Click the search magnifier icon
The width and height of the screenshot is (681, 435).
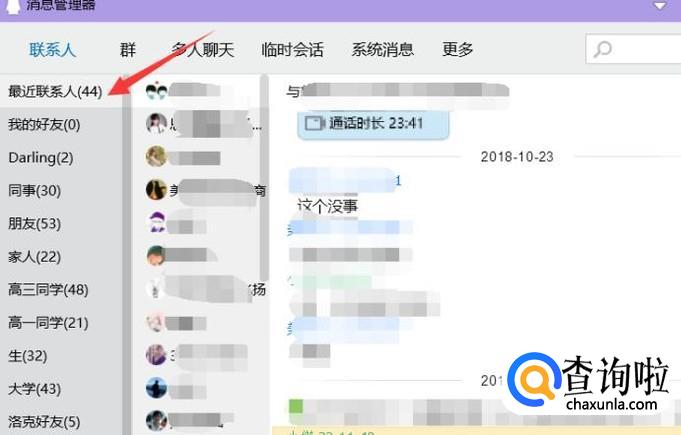pyautogui.click(x=603, y=49)
